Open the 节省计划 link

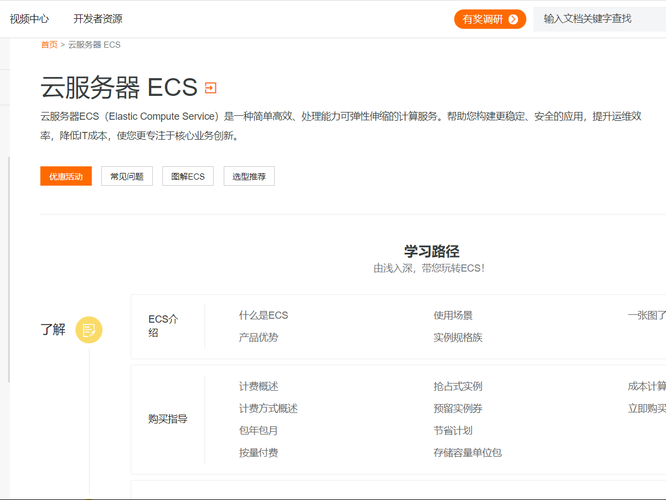pos(453,430)
